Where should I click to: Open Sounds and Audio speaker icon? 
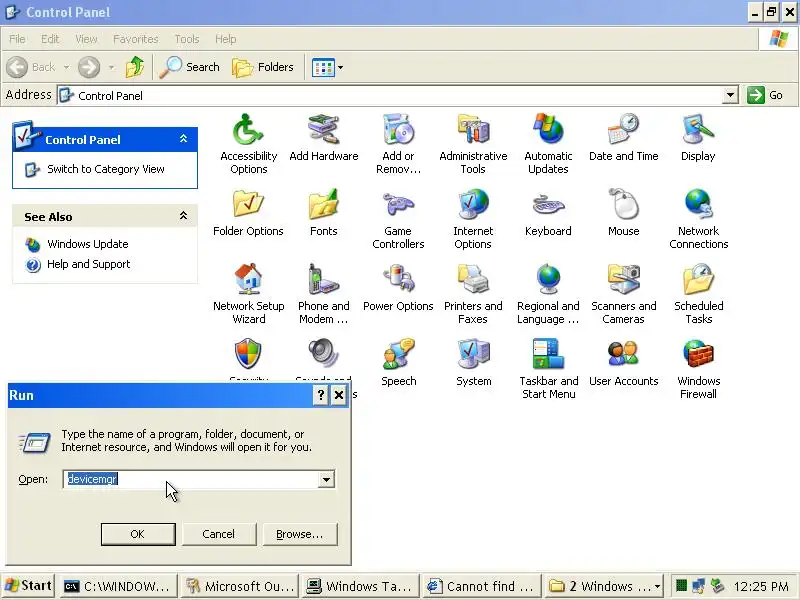(x=323, y=353)
